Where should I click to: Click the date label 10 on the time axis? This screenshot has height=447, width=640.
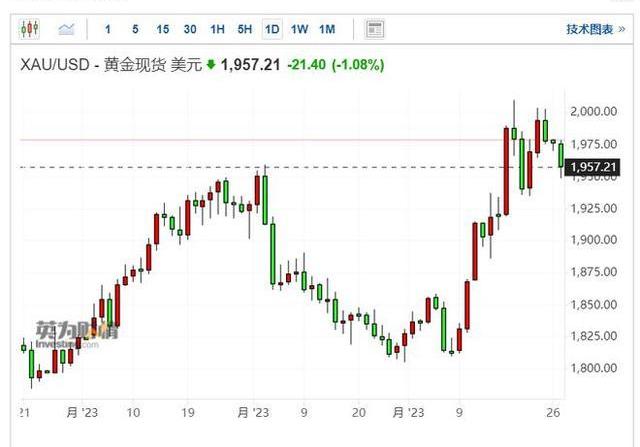[x=133, y=413]
